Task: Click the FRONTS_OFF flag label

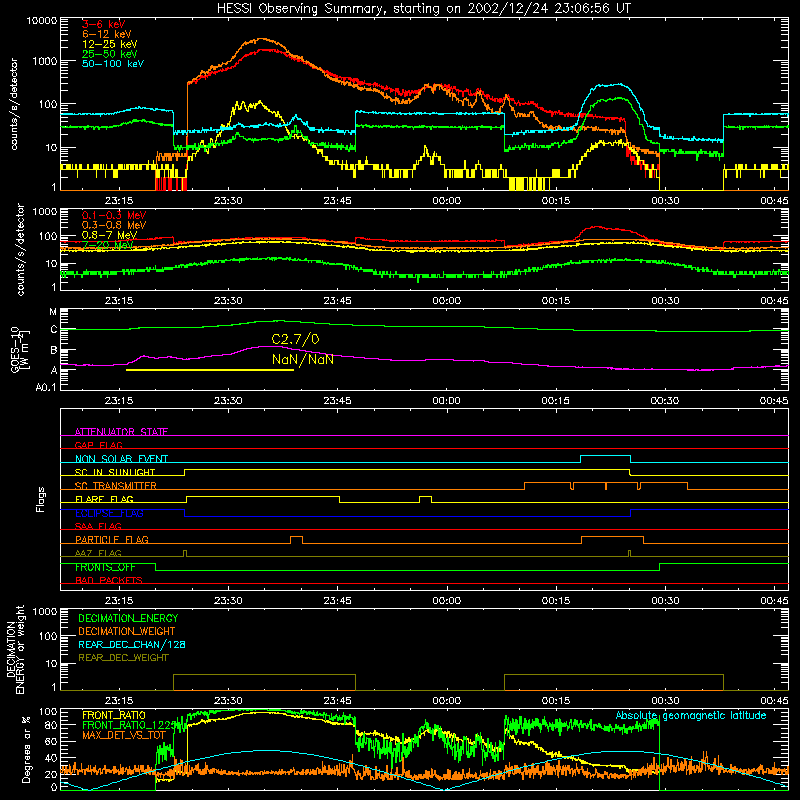Action: click(x=105, y=567)
